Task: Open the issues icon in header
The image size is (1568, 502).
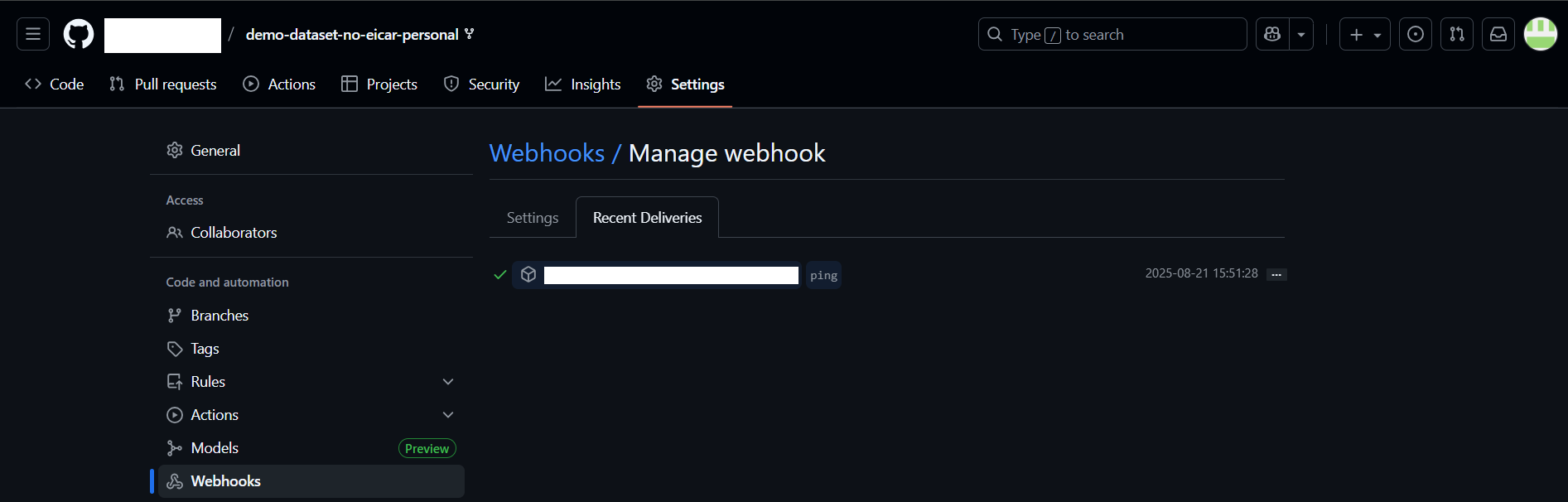Action: (x=1416, y=34)
